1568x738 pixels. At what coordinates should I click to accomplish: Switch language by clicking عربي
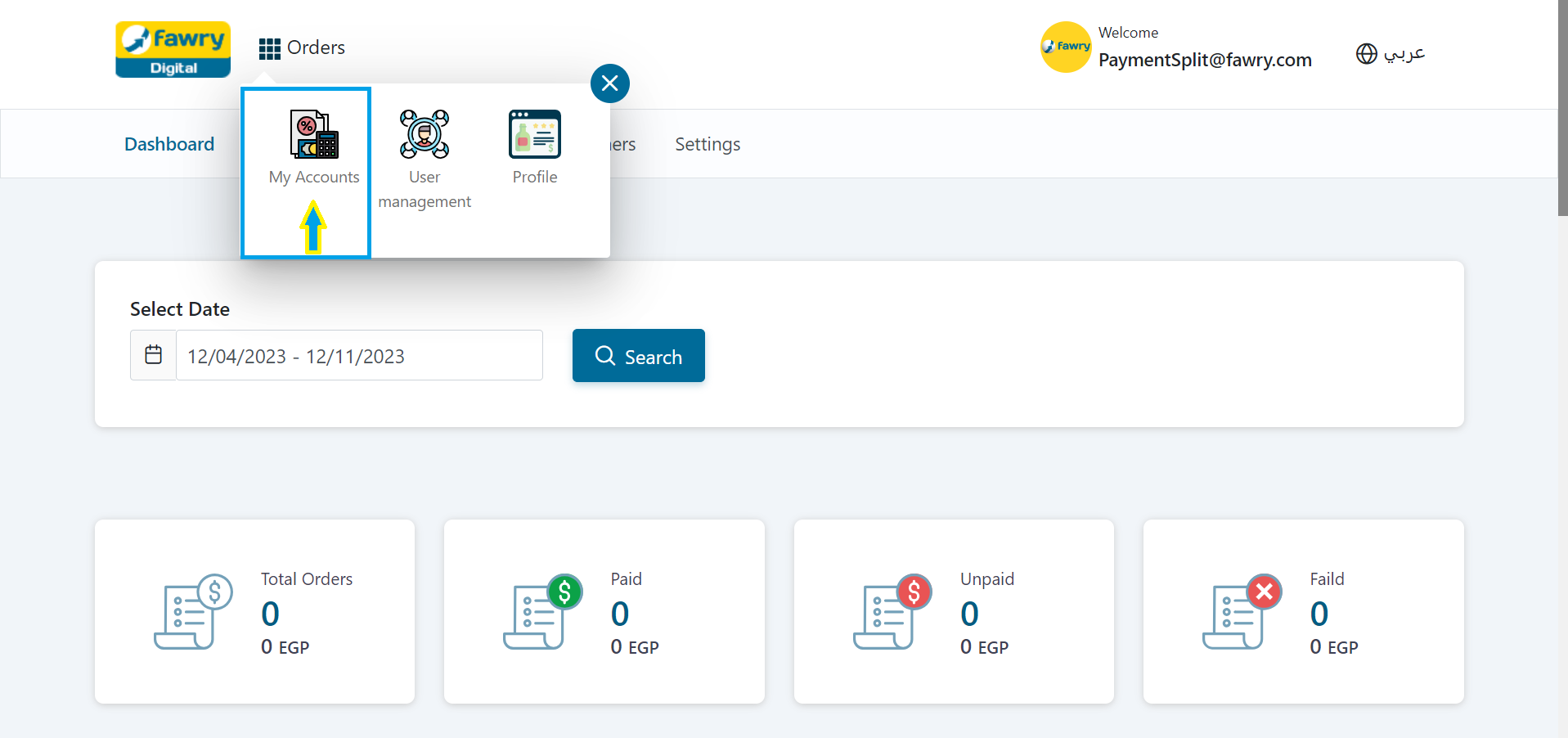(x=1400, y=54)
